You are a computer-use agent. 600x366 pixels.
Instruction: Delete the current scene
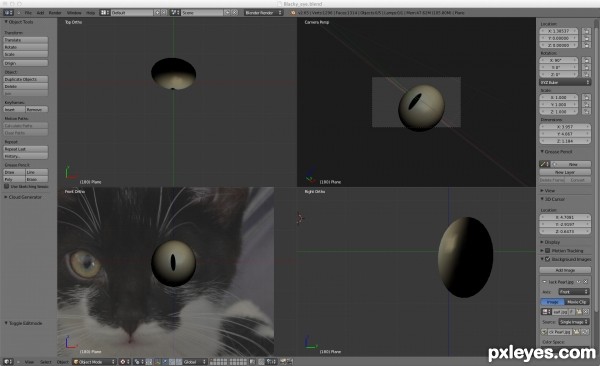click(x=235, y=13)
